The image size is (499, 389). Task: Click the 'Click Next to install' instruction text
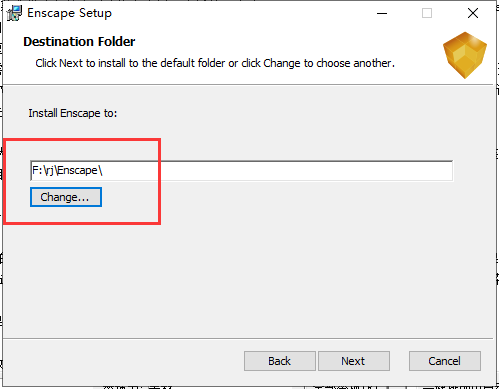tap(215, 63)
